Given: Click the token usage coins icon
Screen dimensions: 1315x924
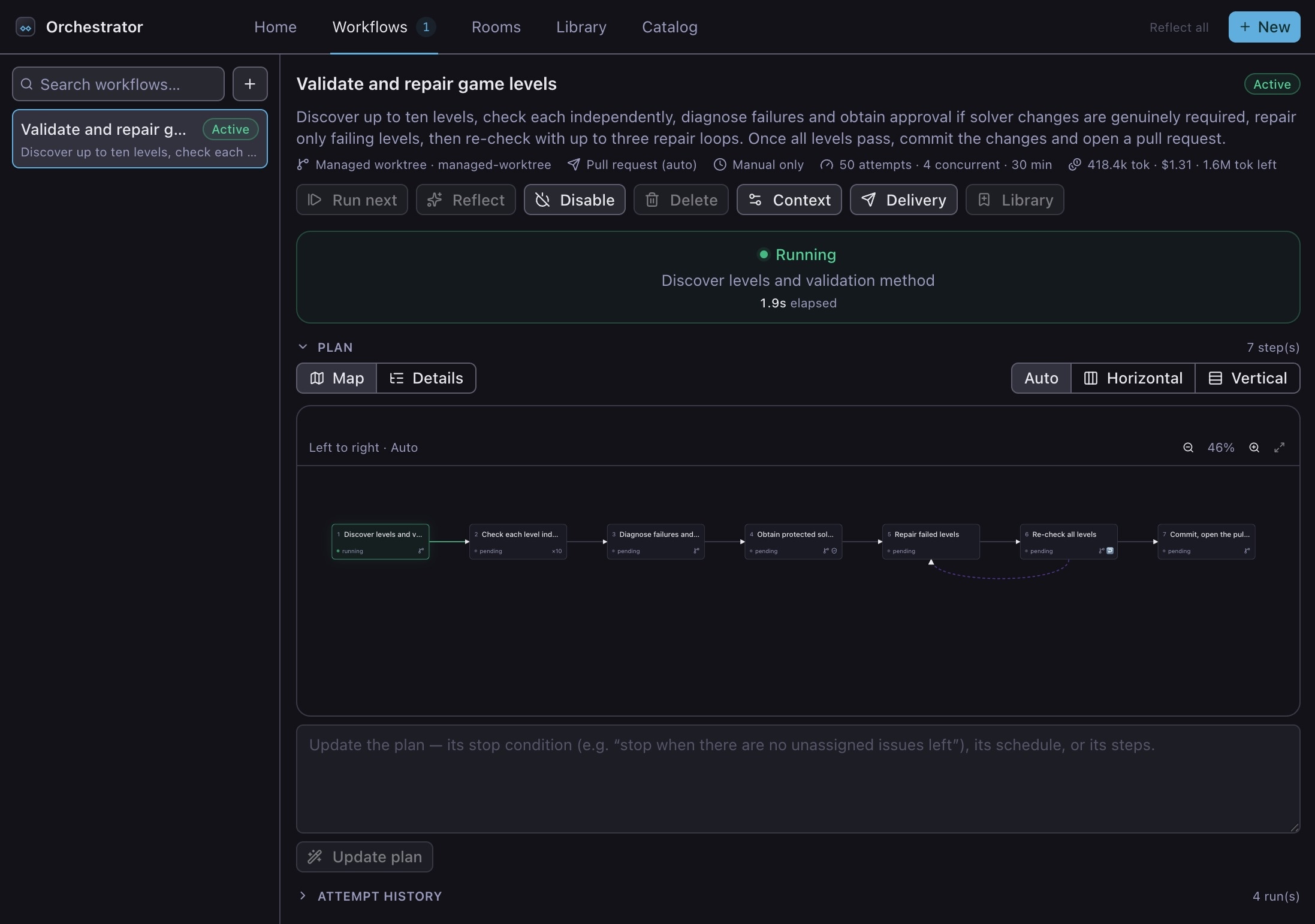Looking at the screenshot, I should pos(1075,164).
